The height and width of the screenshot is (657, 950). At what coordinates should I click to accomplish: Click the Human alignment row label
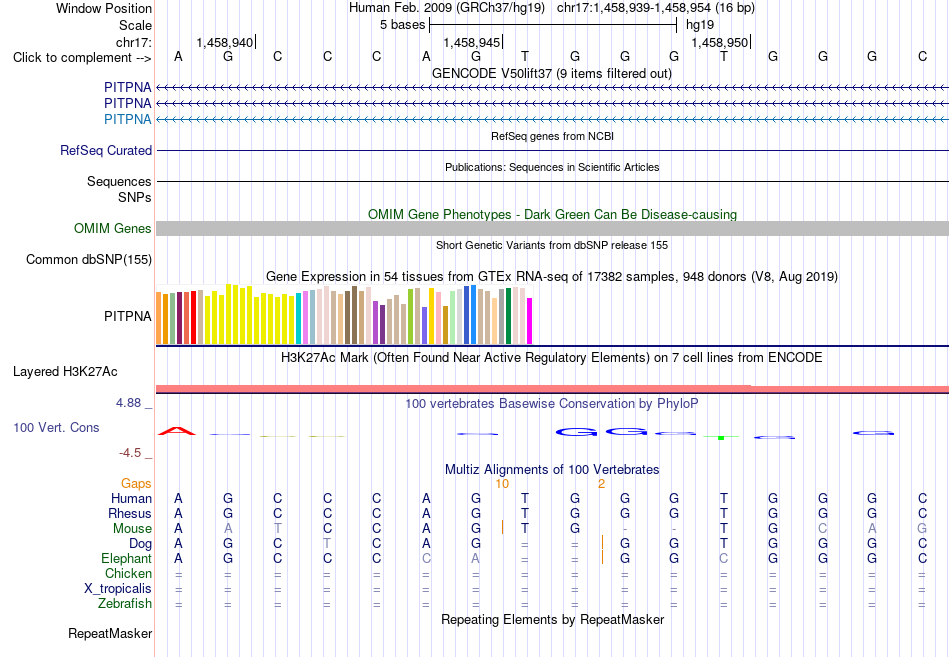coord(131,499)
